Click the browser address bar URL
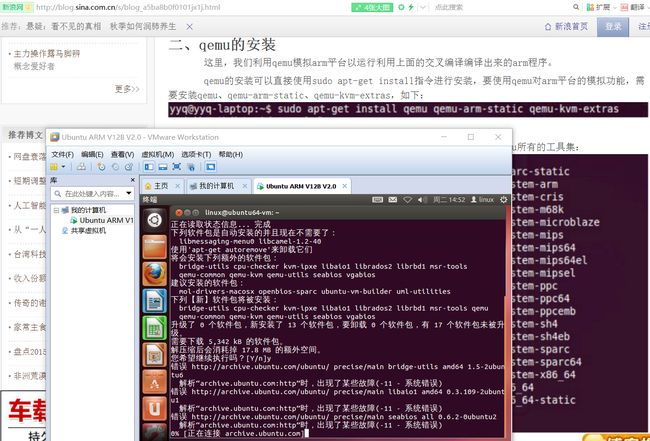Screen dimensions: 650x441 128,7
